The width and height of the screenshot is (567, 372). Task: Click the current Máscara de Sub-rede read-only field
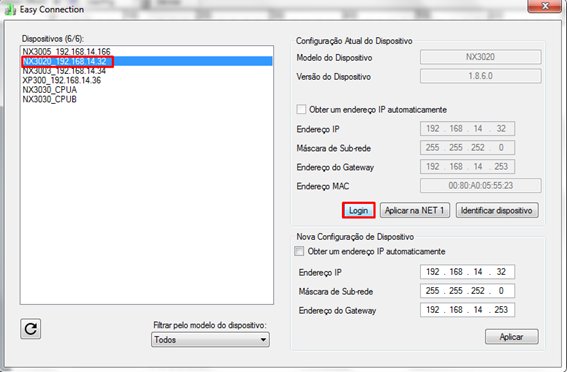467,147
